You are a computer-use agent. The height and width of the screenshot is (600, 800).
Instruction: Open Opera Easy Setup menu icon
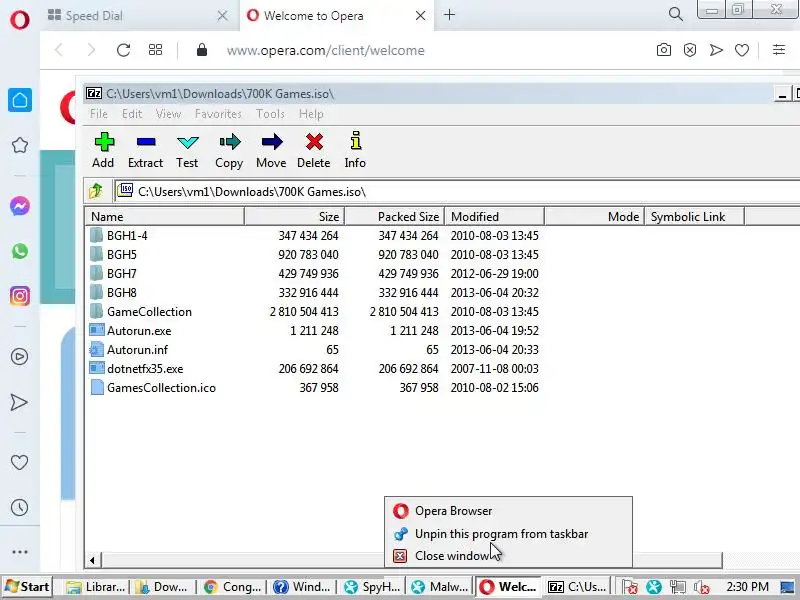[779, 49]
